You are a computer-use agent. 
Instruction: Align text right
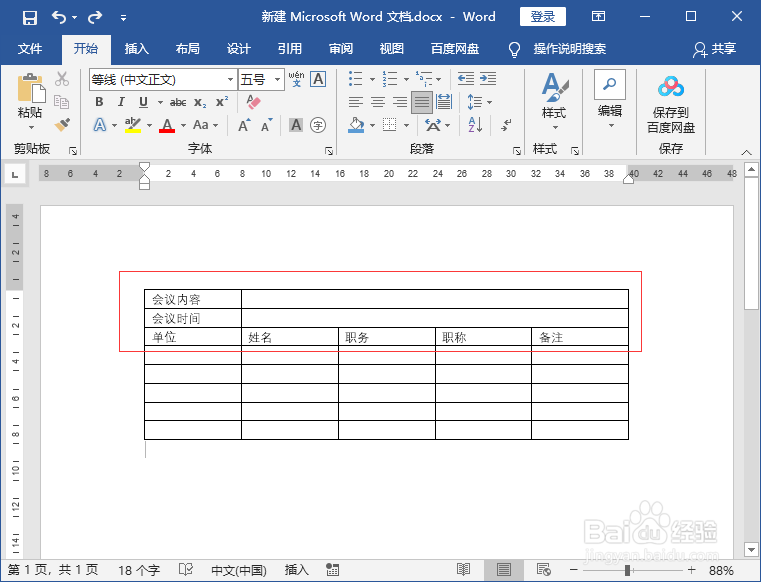pos(400,102)
